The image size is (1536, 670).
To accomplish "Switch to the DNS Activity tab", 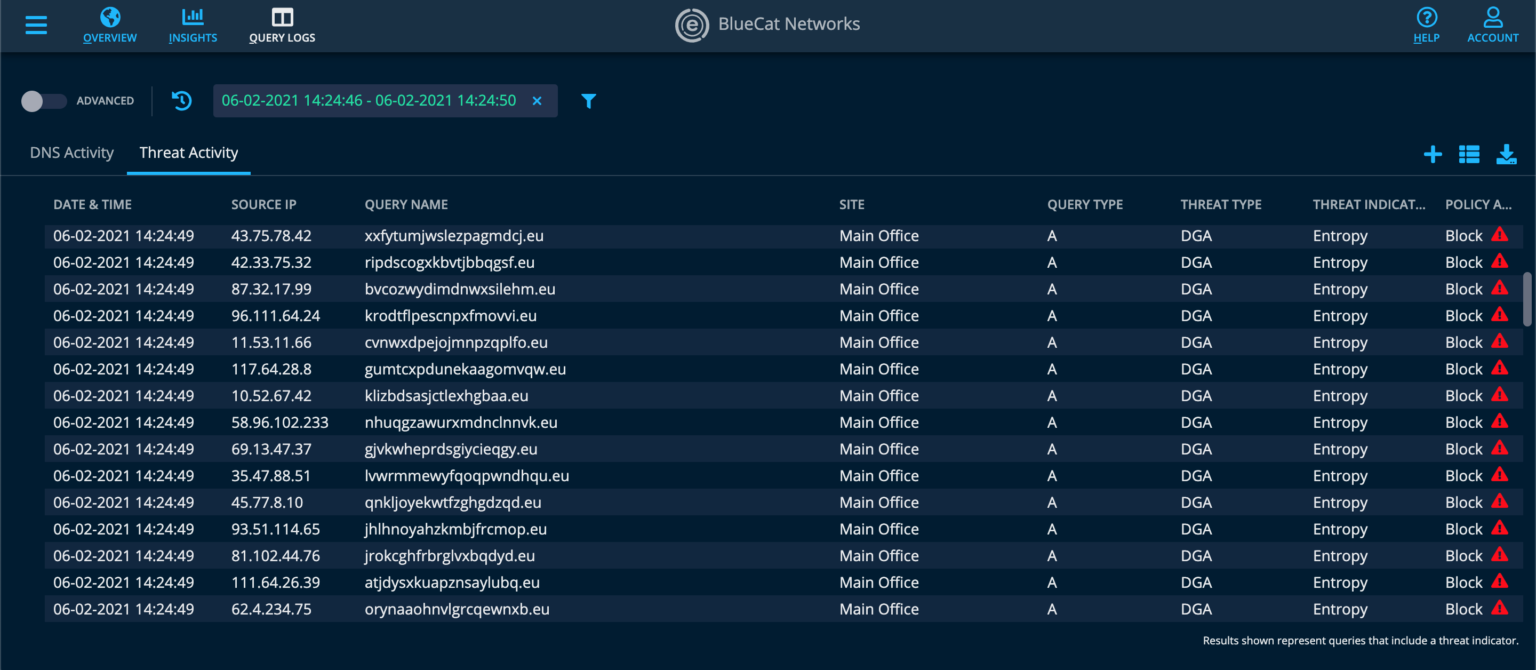I will pos(71,152).
